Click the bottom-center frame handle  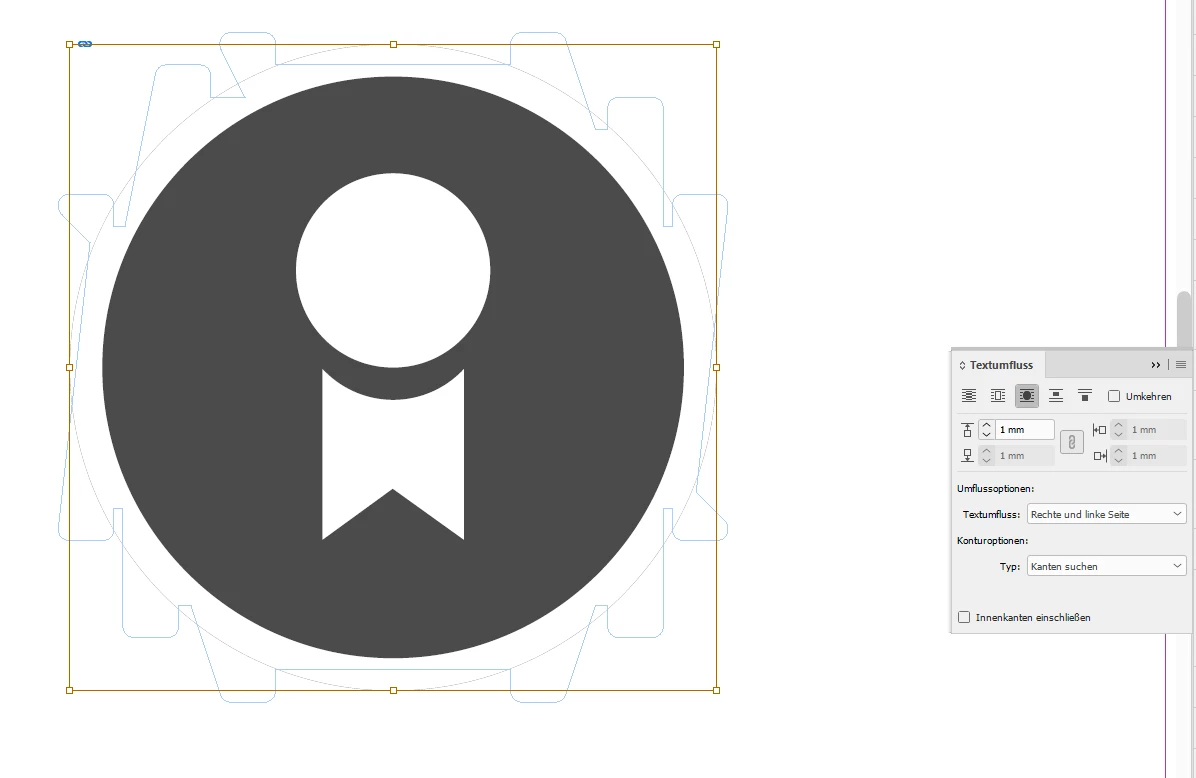(x=394, y=690)
